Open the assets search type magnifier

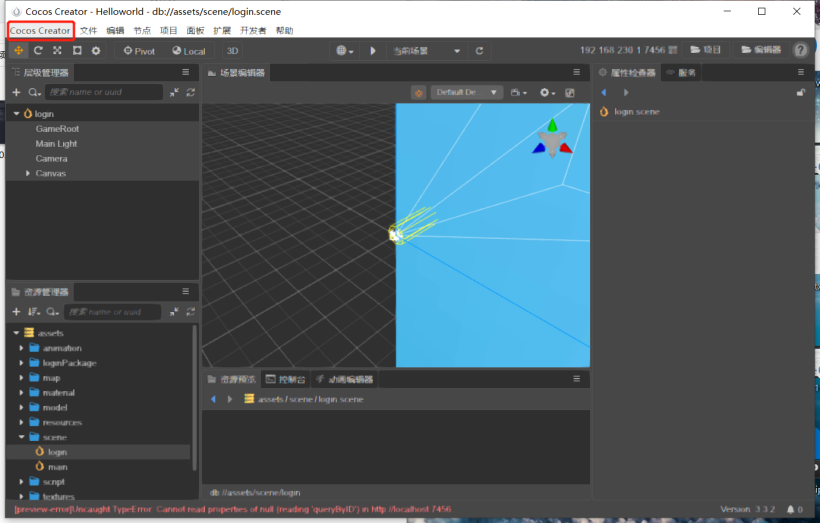[52, 312]
